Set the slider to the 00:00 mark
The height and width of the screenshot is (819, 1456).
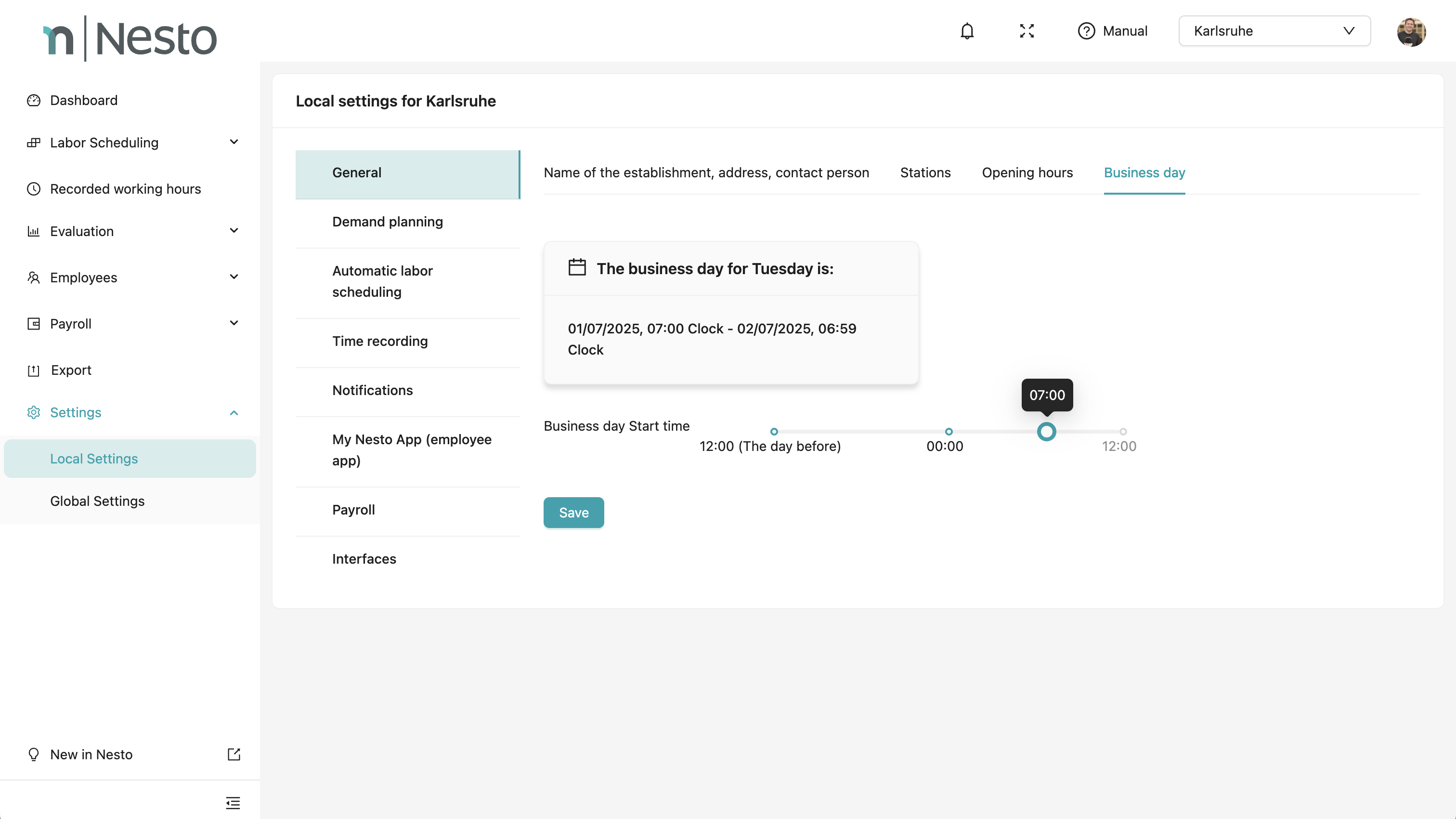[x=949, y=432]
